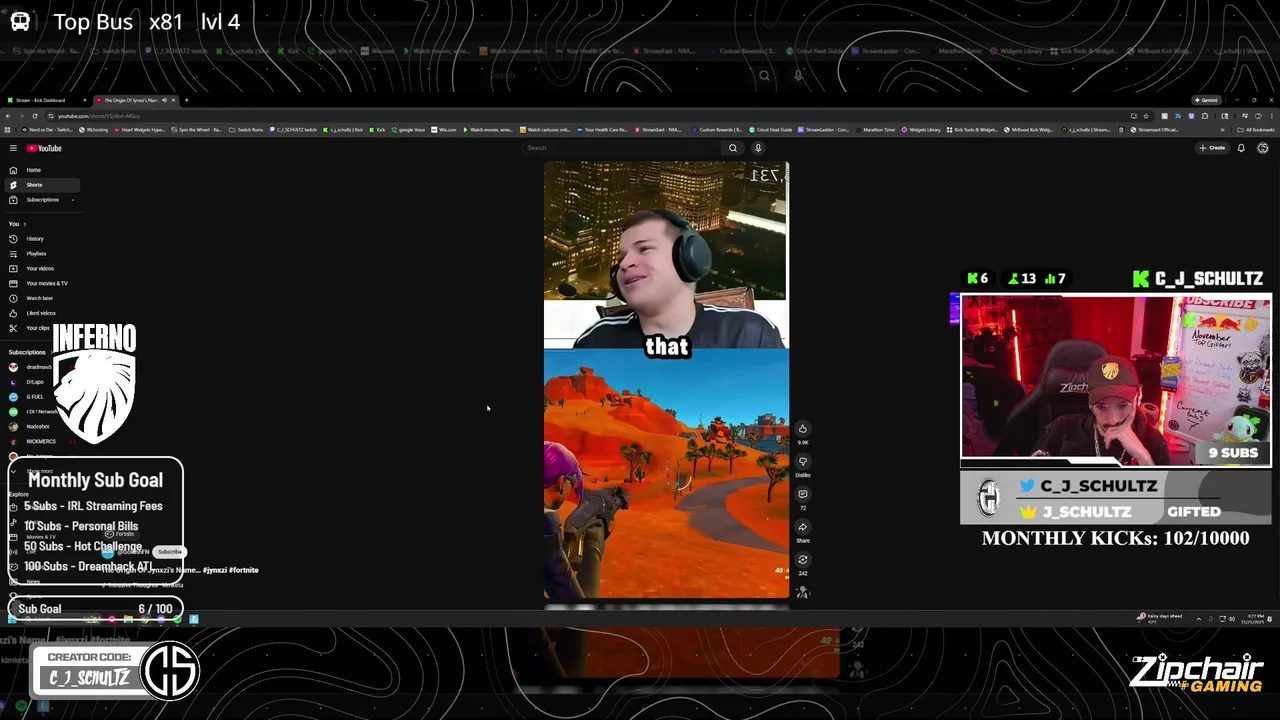Share the Short
The image size is (1280, 720).
(x=802, y=527)
